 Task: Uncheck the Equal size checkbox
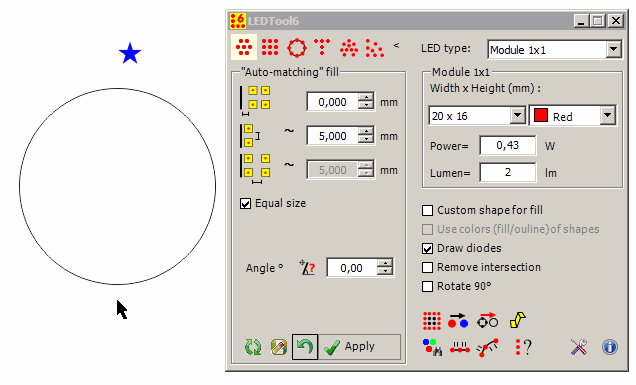[x=245, y=203]
